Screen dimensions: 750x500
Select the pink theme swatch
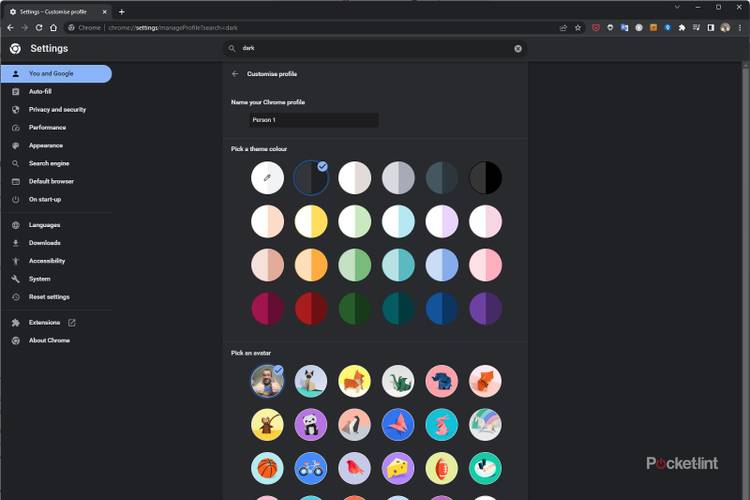(485, 265)
